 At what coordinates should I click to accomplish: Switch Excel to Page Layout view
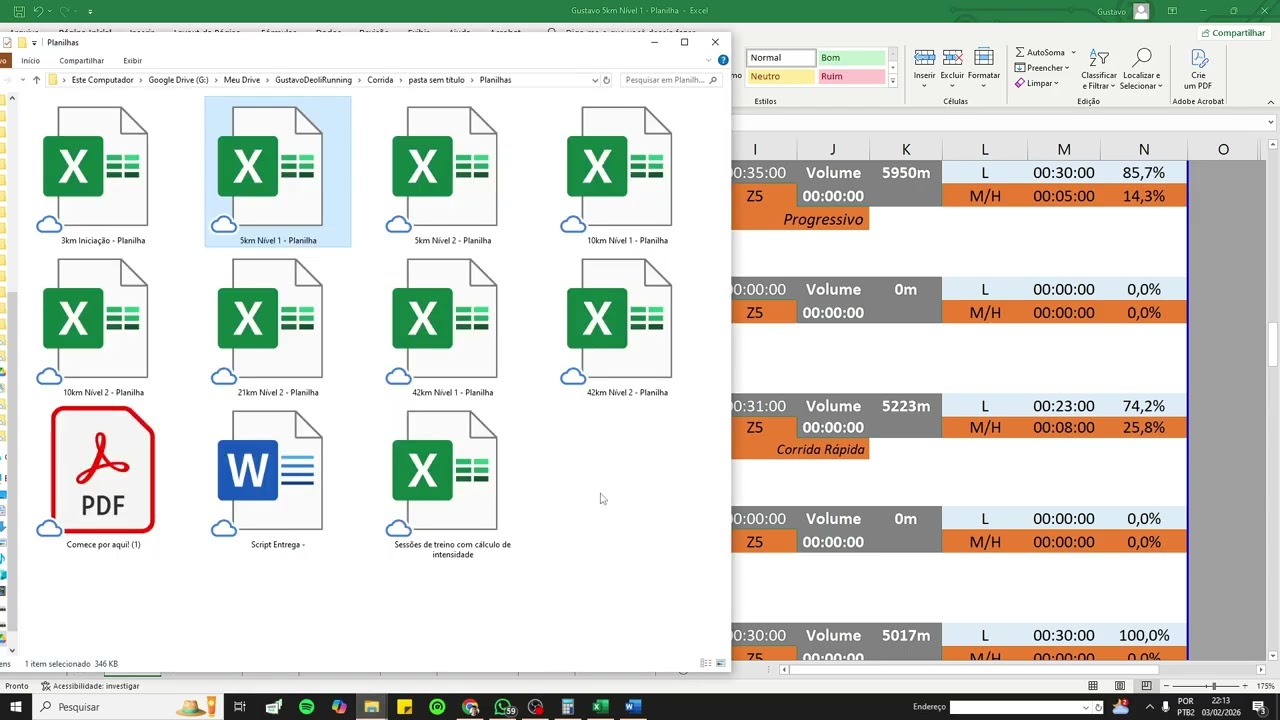1120,686
